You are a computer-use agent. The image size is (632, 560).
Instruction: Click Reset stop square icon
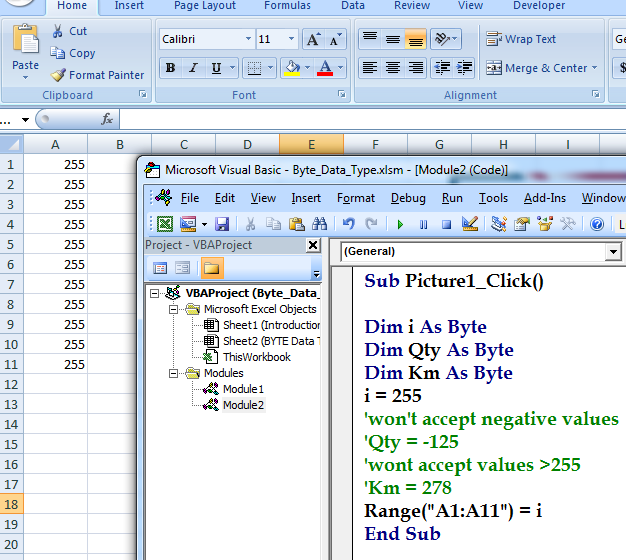(446, 224)
